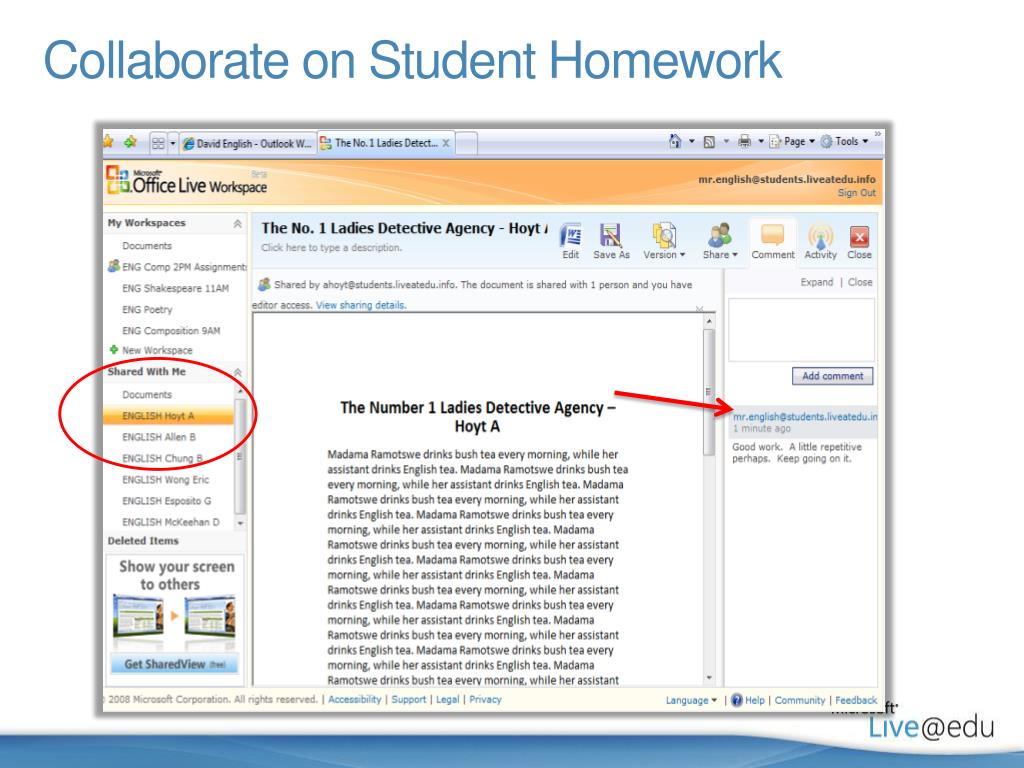Click the browser Print icon
This screenshot has width=1024, height=768.
coord(744,141)
